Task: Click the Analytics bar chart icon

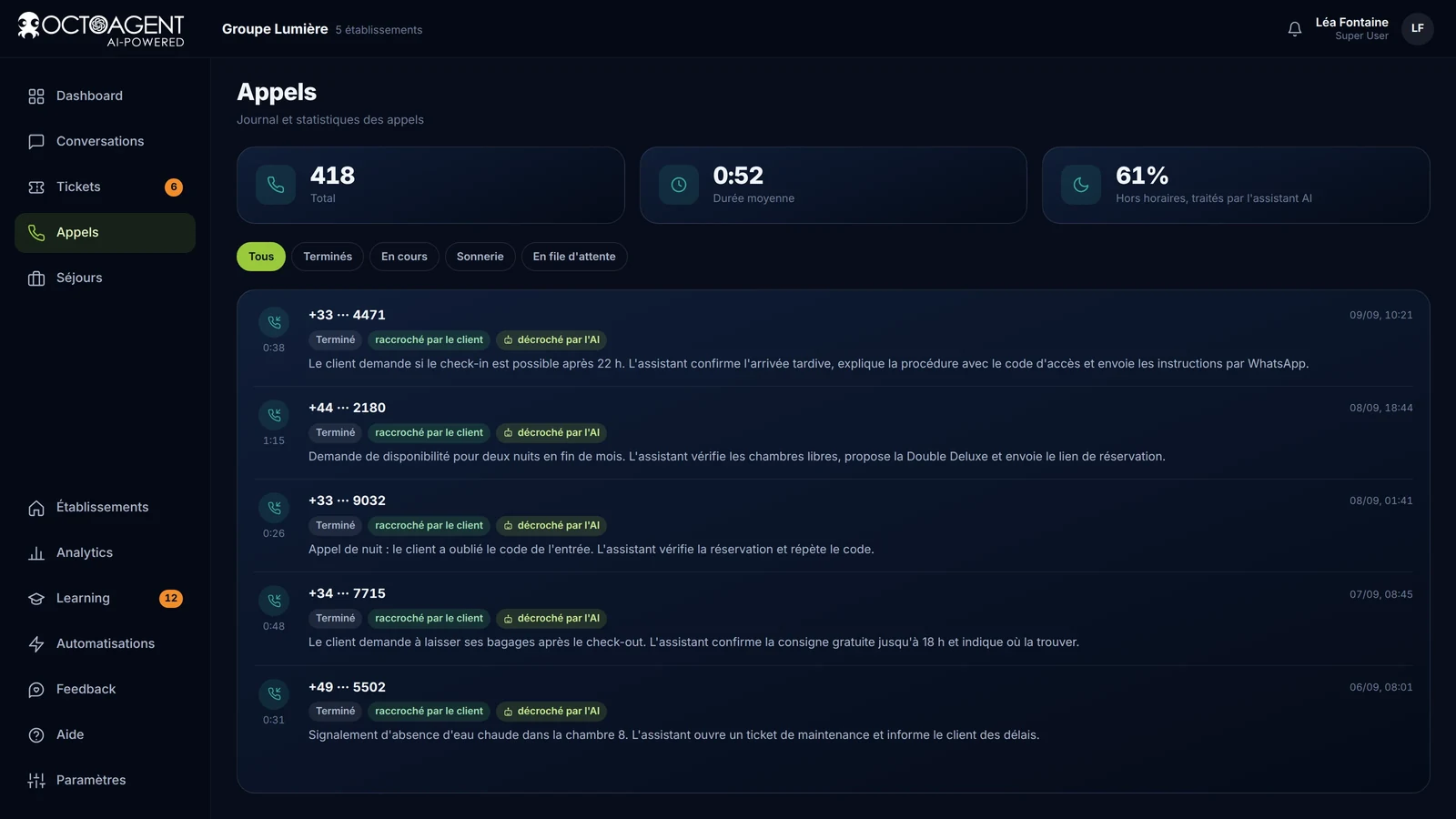Action: click(x=36, y=553)
